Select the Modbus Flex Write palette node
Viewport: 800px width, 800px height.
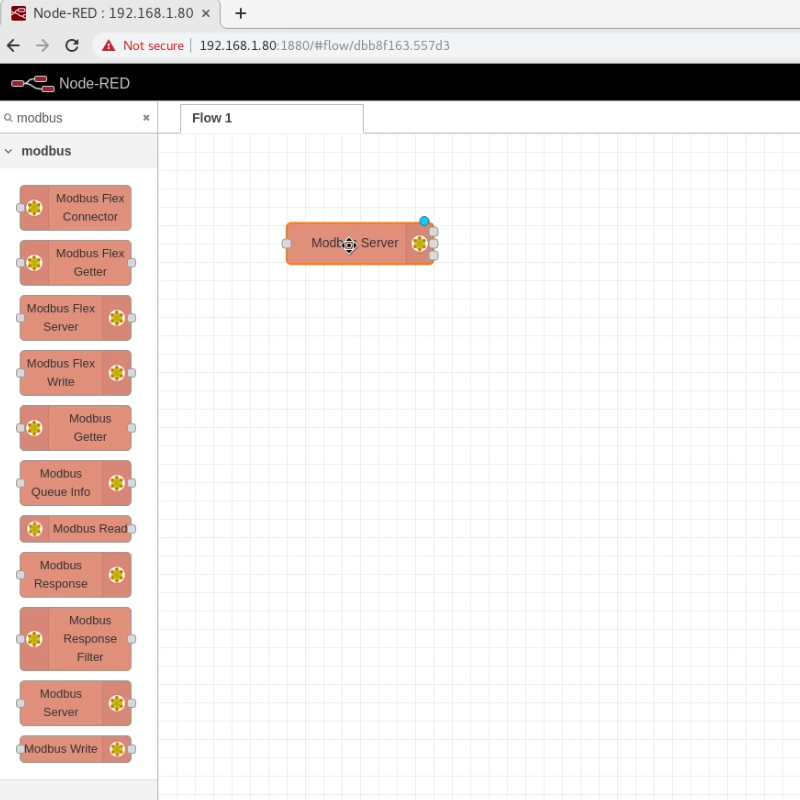tap(76, 373)
